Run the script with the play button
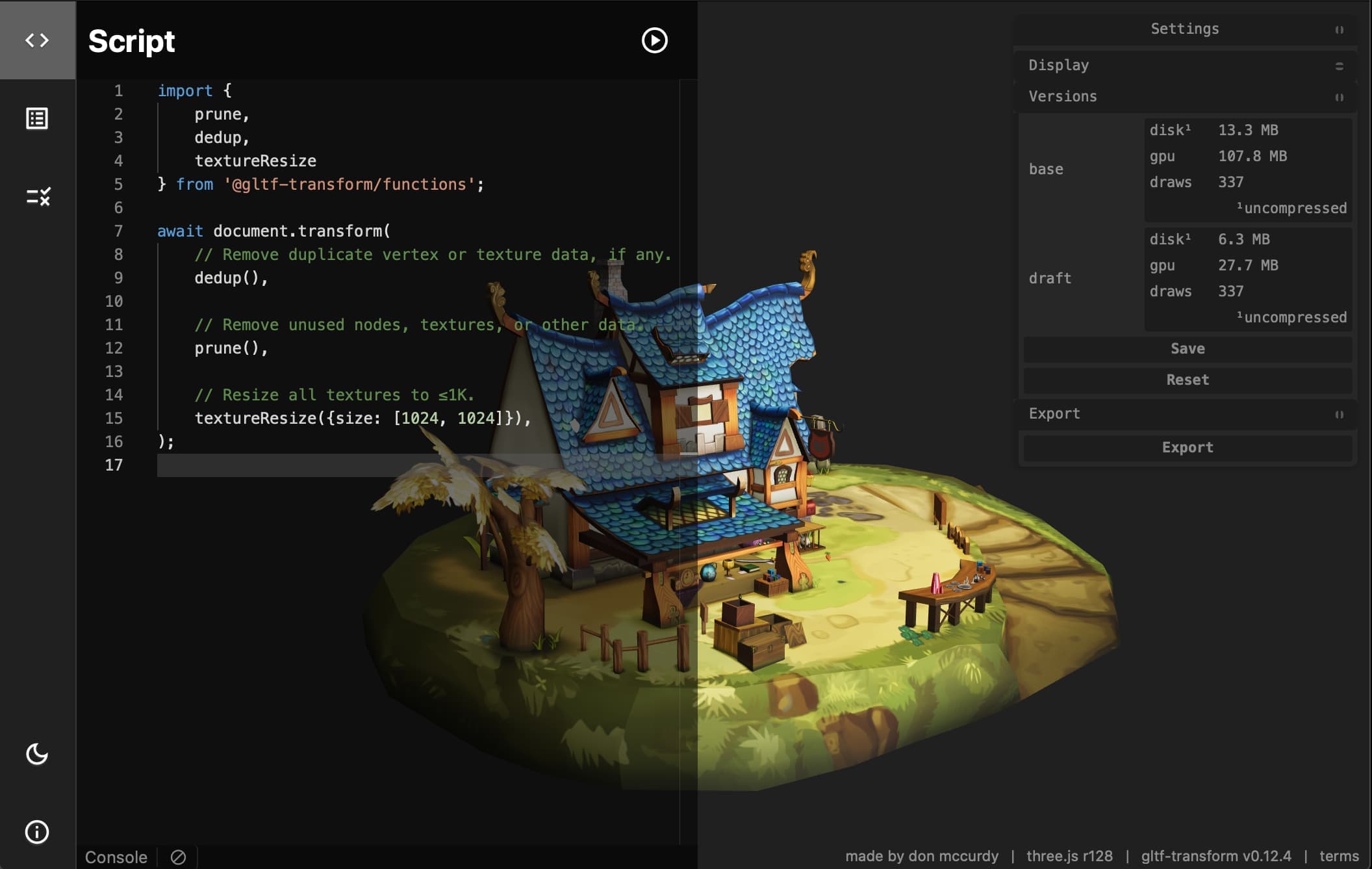Screen dimensions: 1372x869 (654, 40)
